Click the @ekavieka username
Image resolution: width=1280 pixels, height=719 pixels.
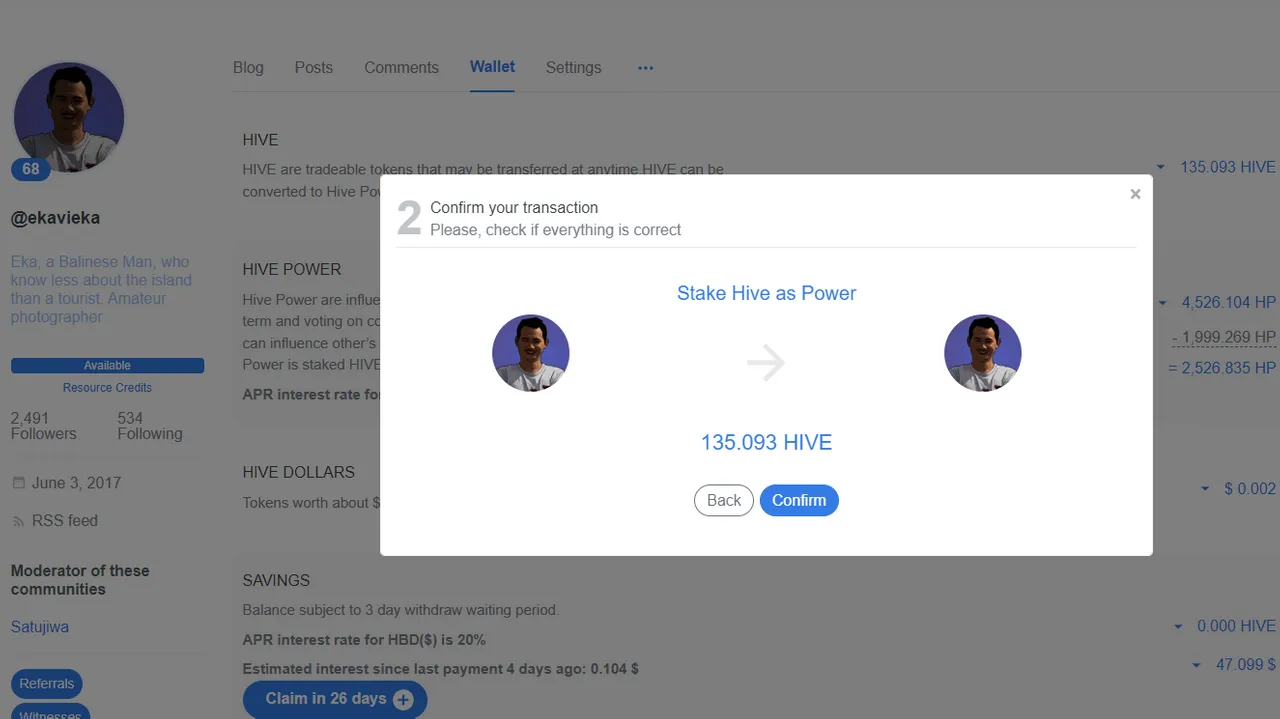point(55,218)
